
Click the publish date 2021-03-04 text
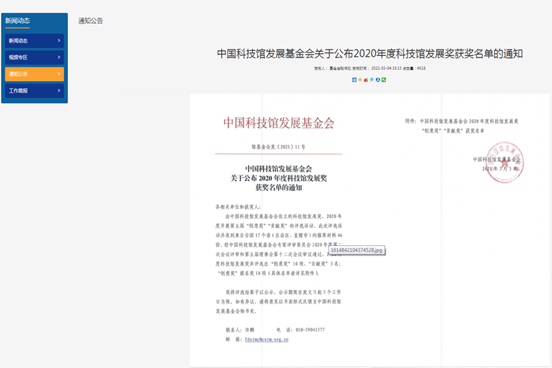coord(380,68)
